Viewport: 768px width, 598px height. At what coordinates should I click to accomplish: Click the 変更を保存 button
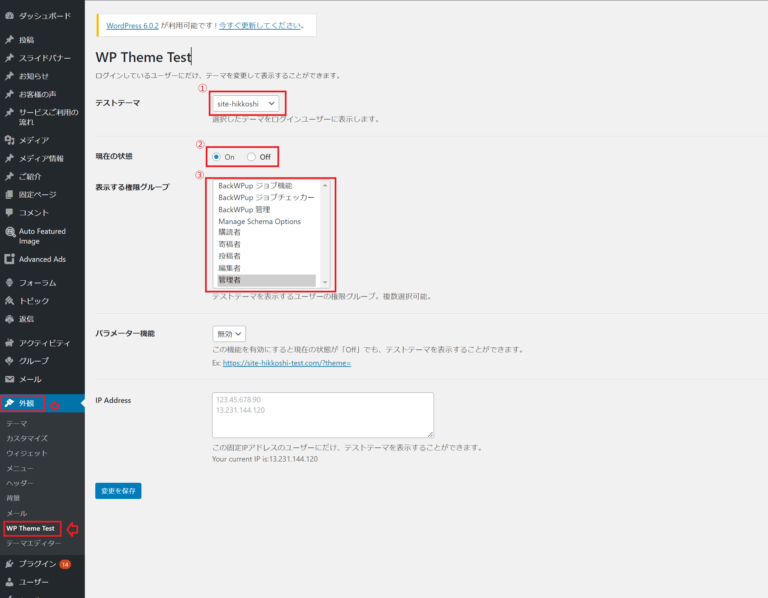[118, 491]
